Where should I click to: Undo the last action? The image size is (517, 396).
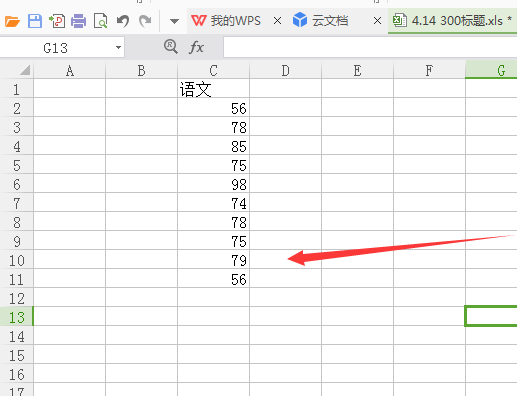[123, 21]
